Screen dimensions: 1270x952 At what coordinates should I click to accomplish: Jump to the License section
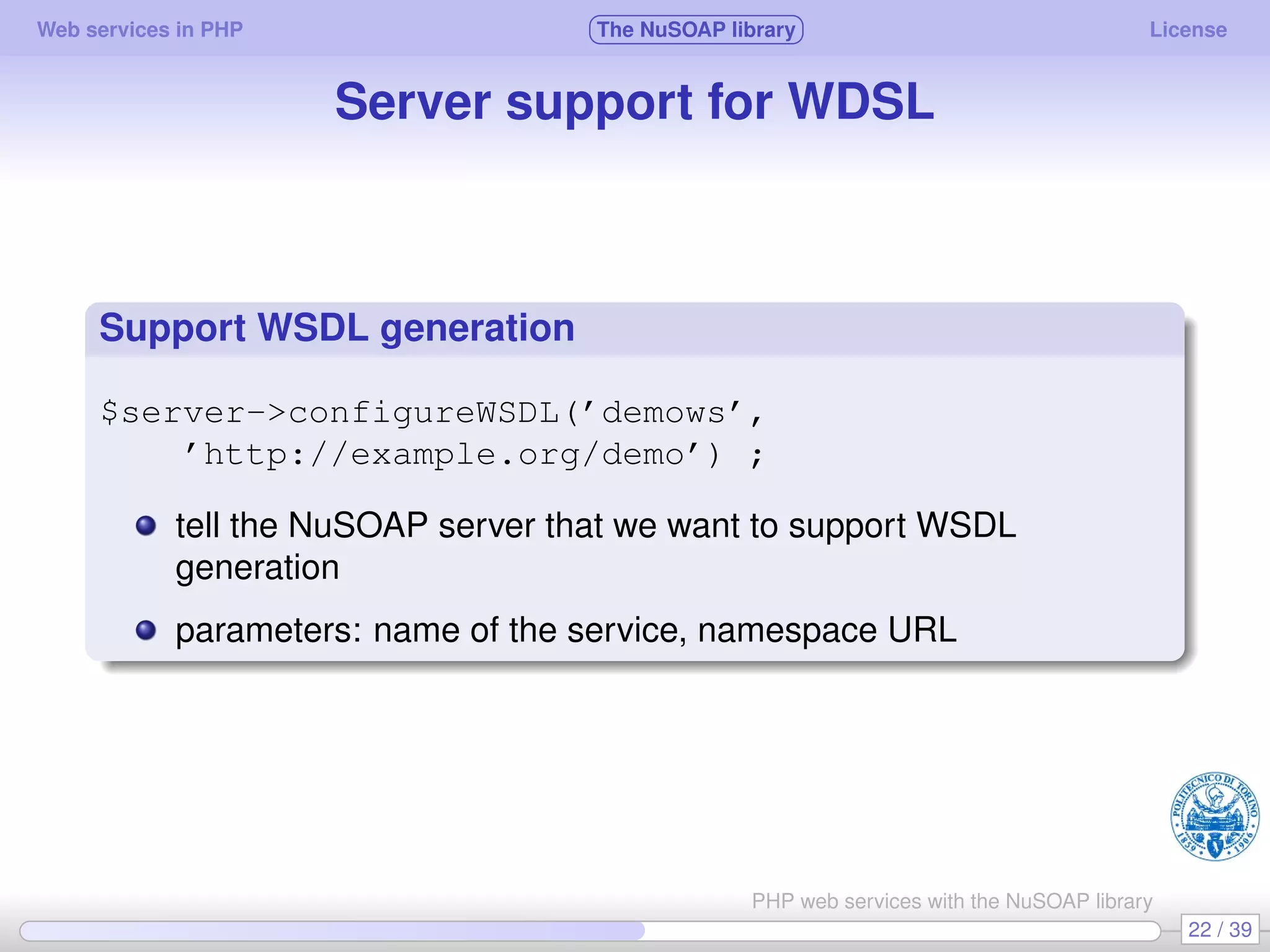(1188, 30)
